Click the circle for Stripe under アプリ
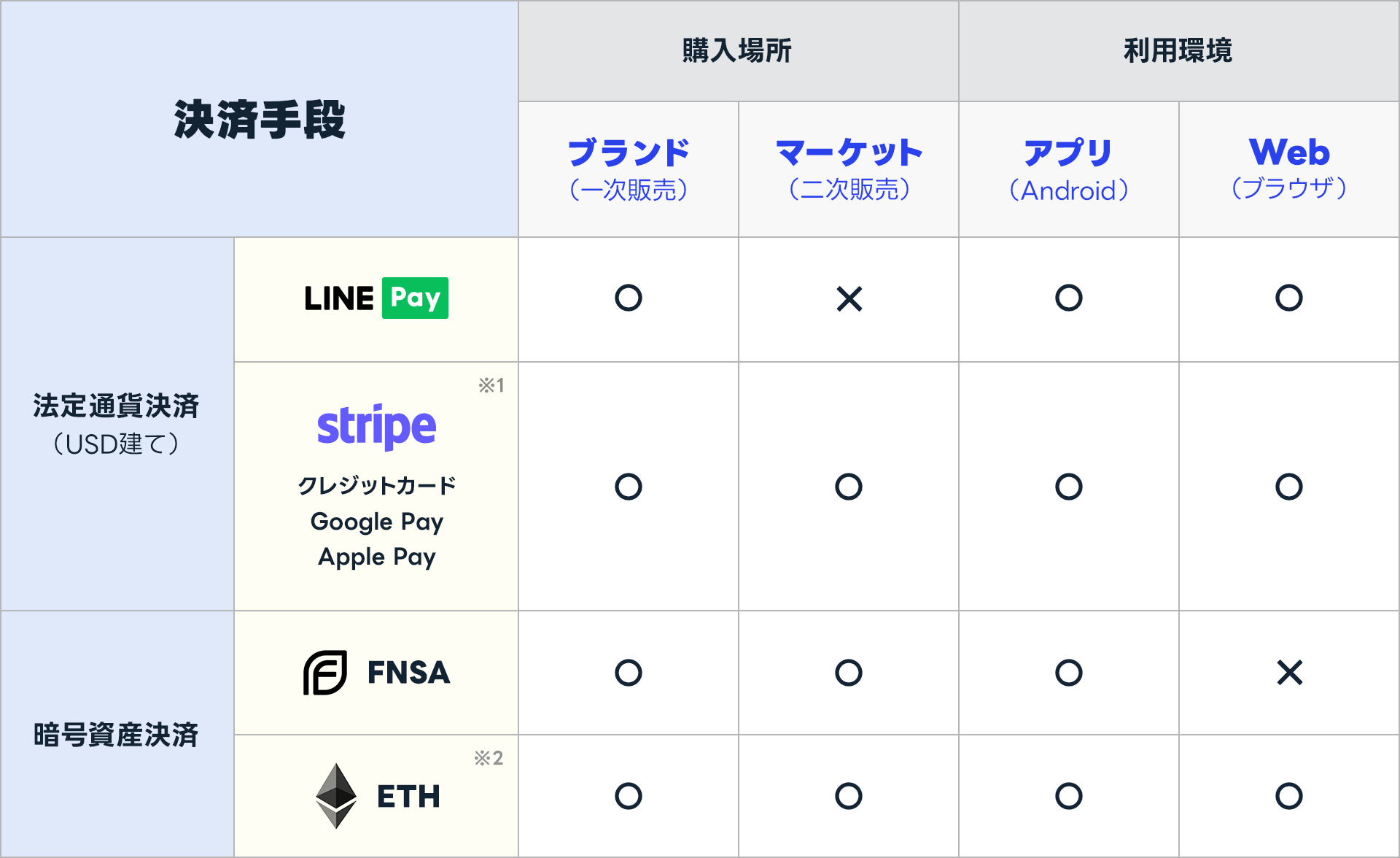The height and width of the screenshot is (858, 1400). pyautogui.click(x=1069, y=487)
